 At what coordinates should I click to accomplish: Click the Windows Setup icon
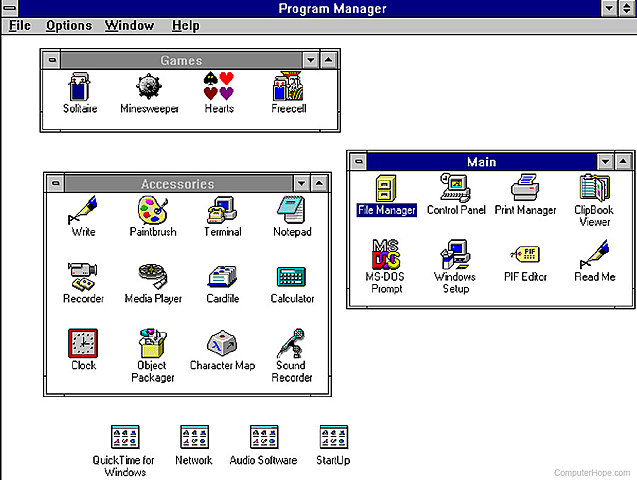455,254
